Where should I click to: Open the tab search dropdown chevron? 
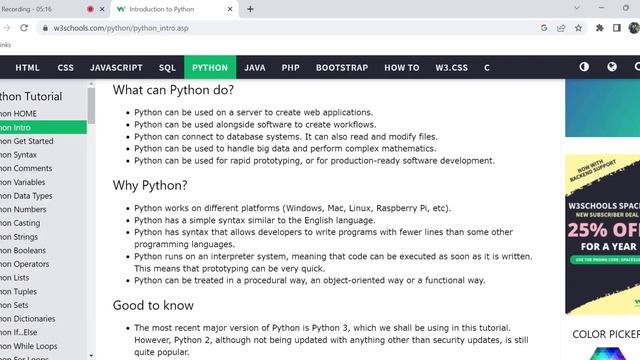click(577, 8)
